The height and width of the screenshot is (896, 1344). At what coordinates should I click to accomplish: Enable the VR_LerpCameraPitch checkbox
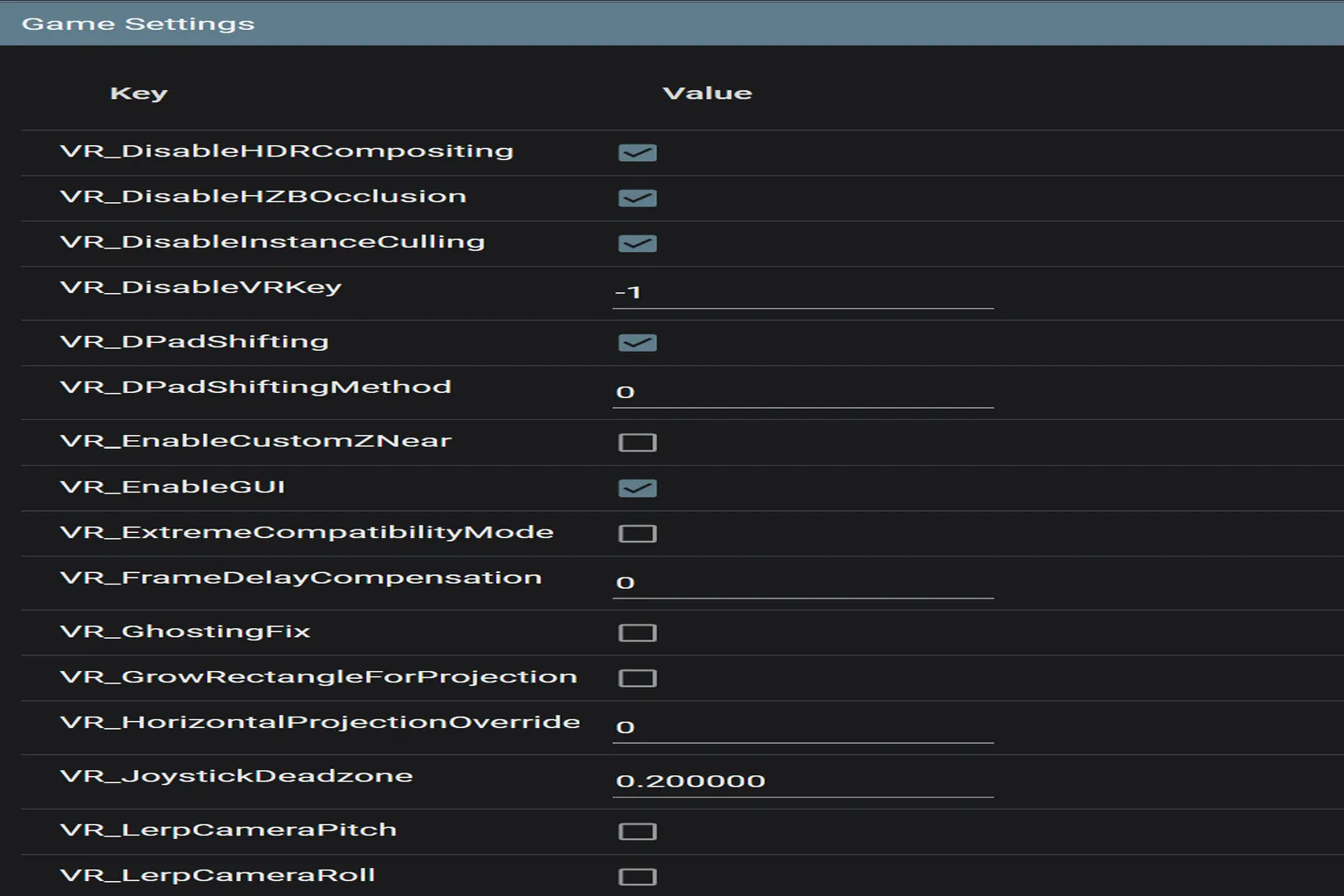[x=637, y=831]
